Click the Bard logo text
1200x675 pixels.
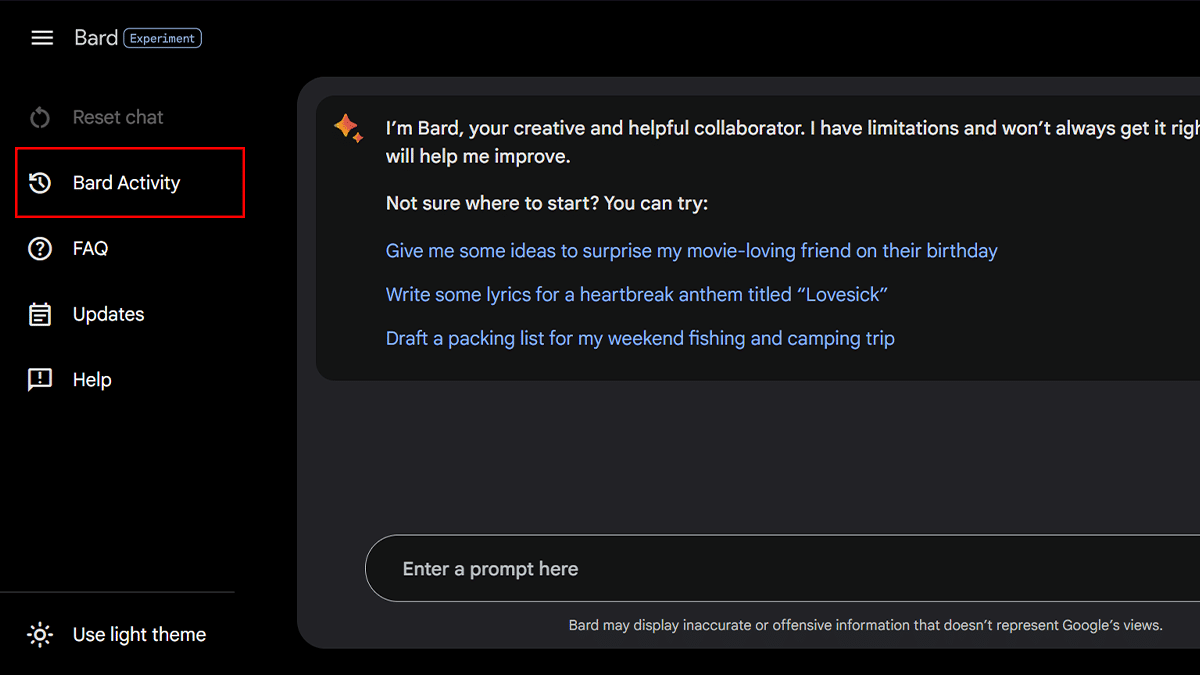pos(96,38)
